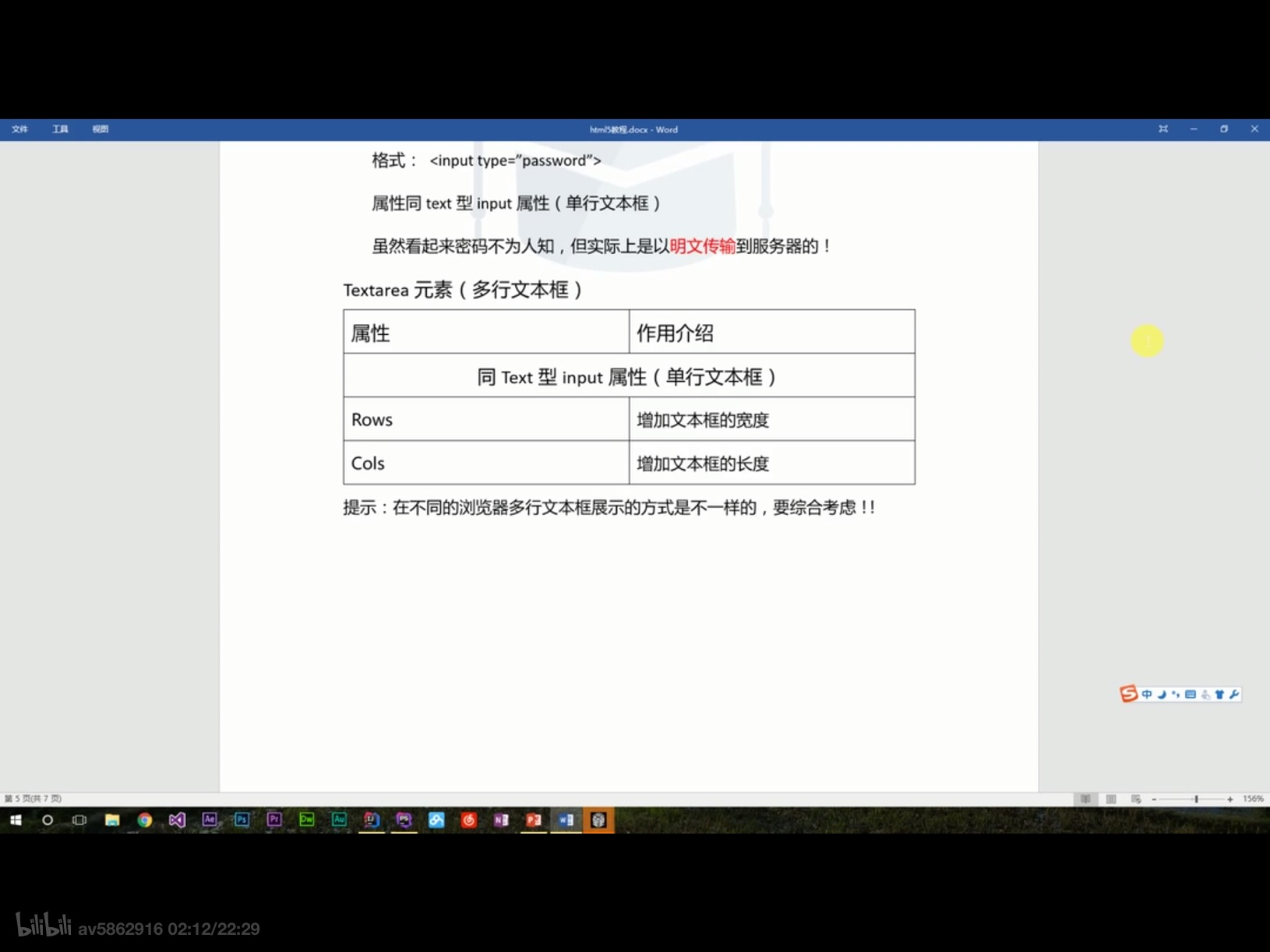Image resolution: width=1270 pixels, height=952 pixels.
Task: Open After Effects from the taskbar
Action: click(209, 820)
